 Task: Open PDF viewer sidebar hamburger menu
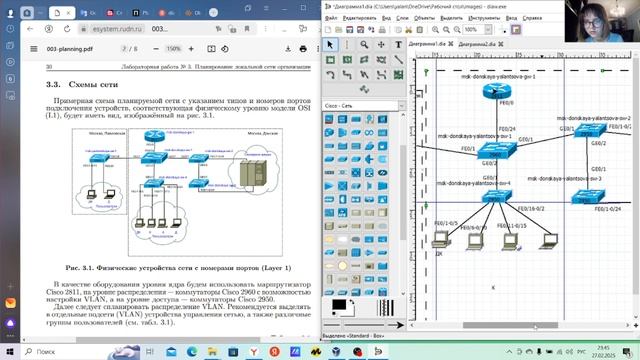pyautogui.click(x=34, y=49)
